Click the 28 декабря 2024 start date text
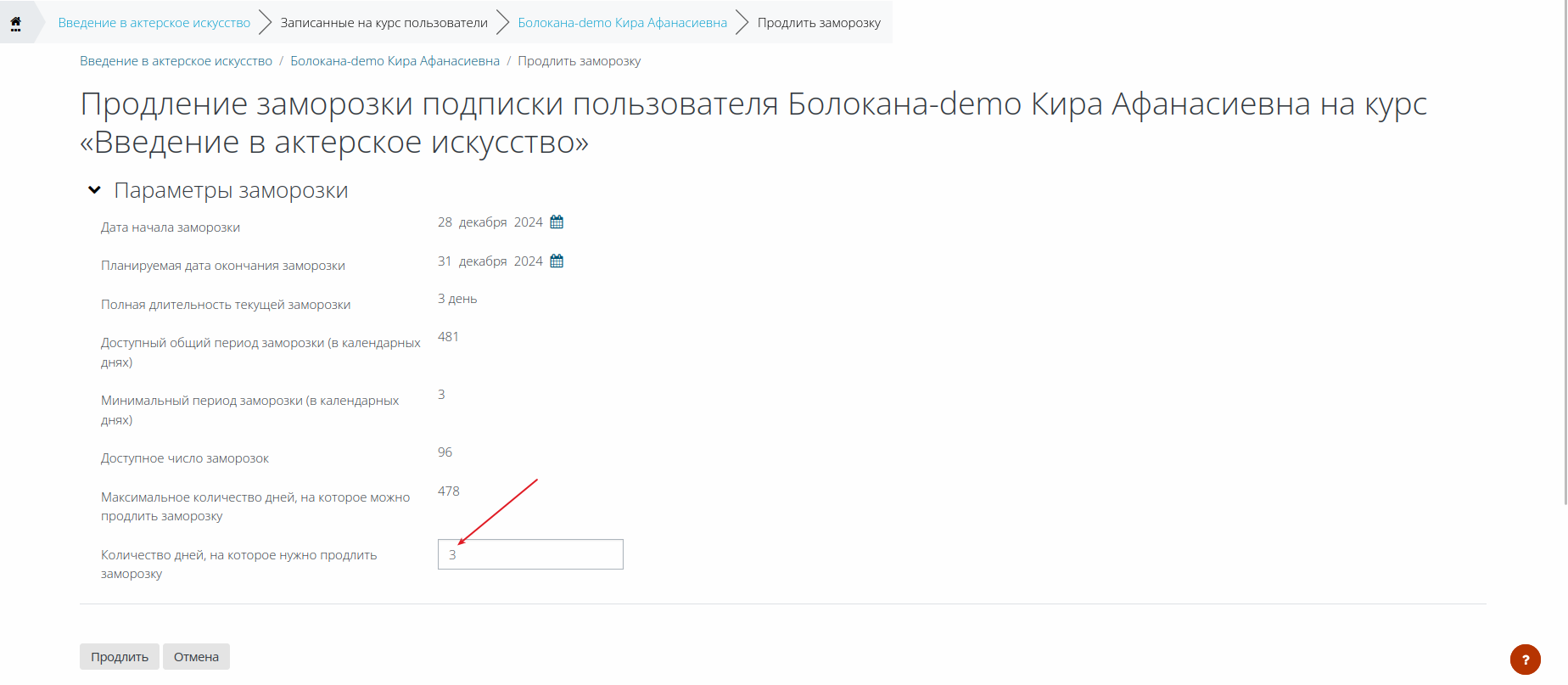This screenshot has height=685, width=1568. point(490,222)
